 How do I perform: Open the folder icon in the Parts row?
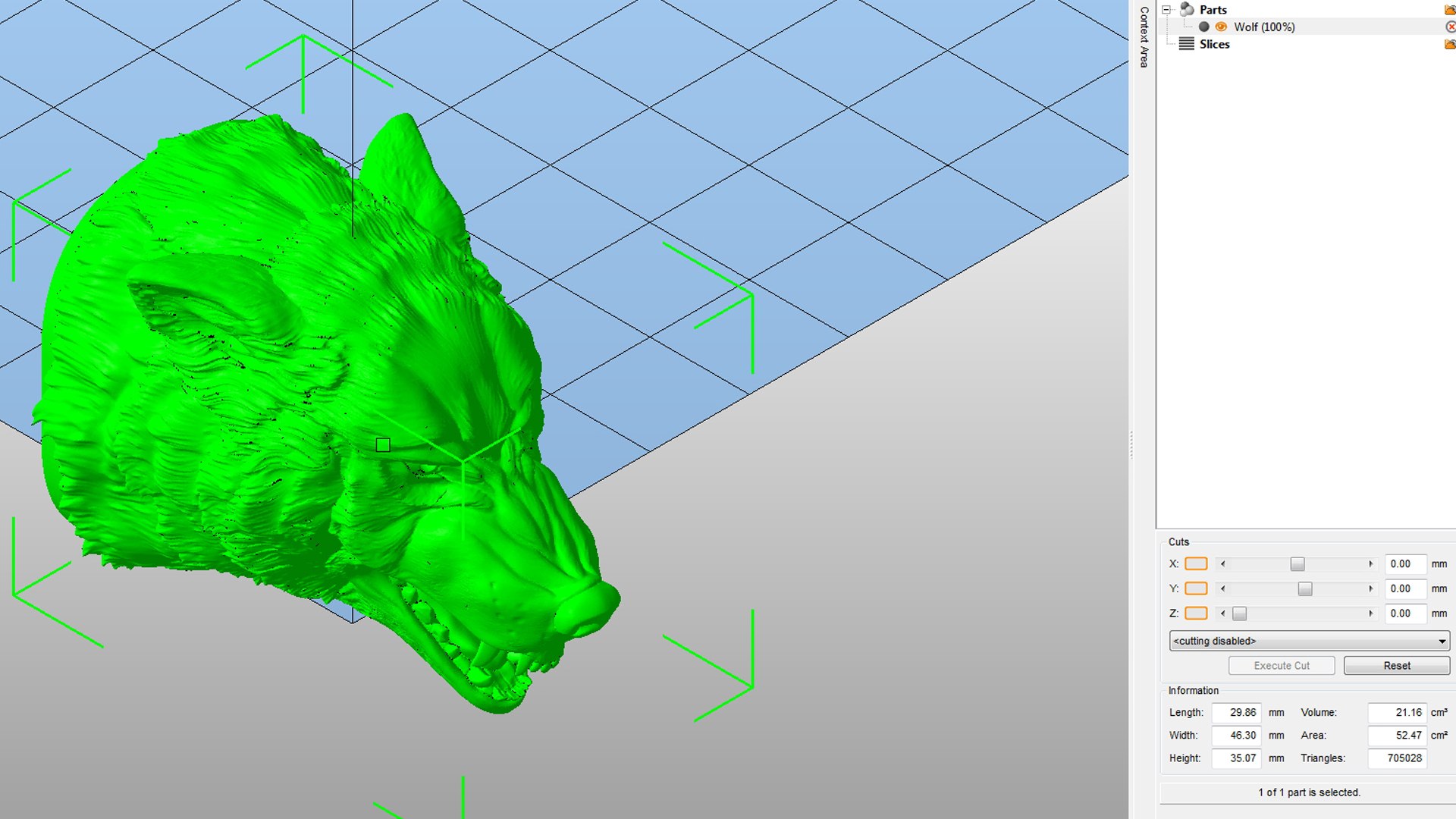point(1450,10)
